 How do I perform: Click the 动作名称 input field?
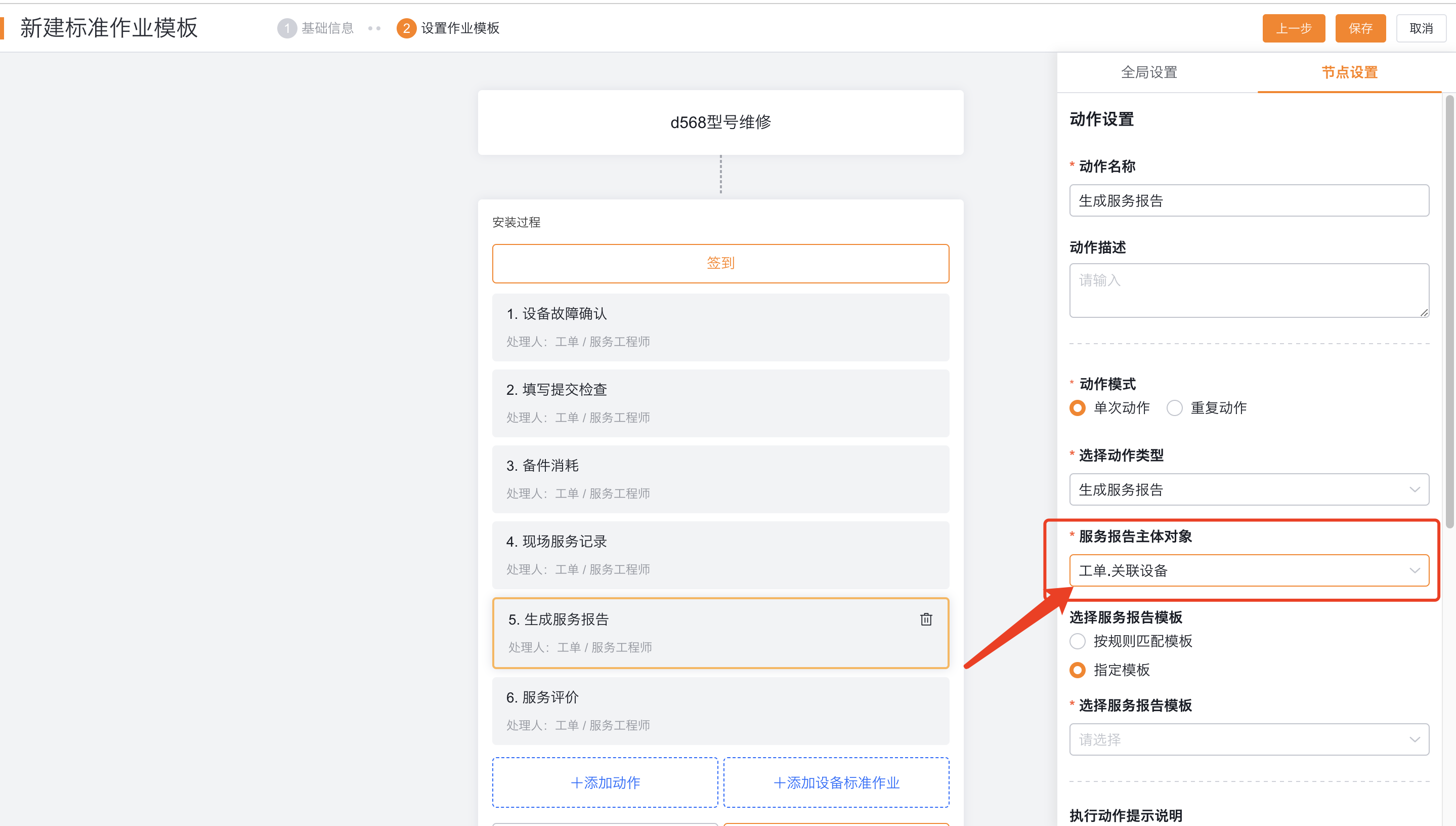point(1249,201)
